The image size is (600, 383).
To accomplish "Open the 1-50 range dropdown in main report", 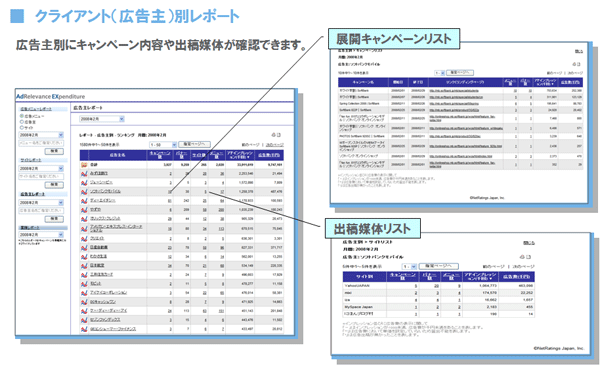I will click(163, 145).
